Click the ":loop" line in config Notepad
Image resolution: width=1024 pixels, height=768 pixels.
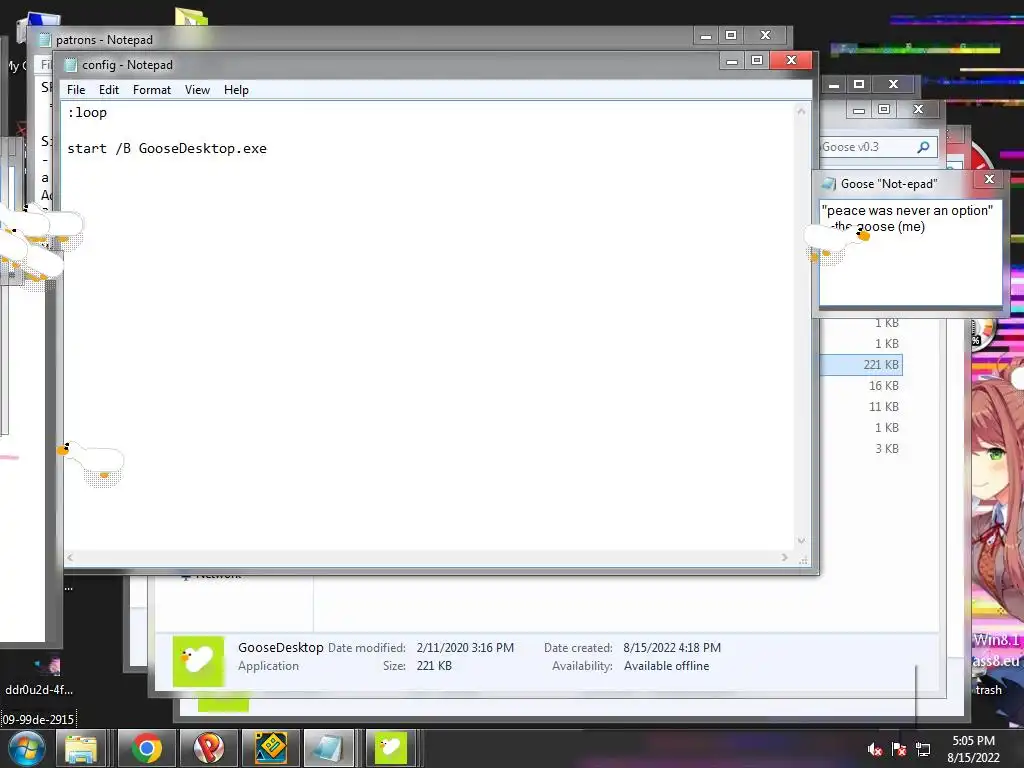coord(87,112)
